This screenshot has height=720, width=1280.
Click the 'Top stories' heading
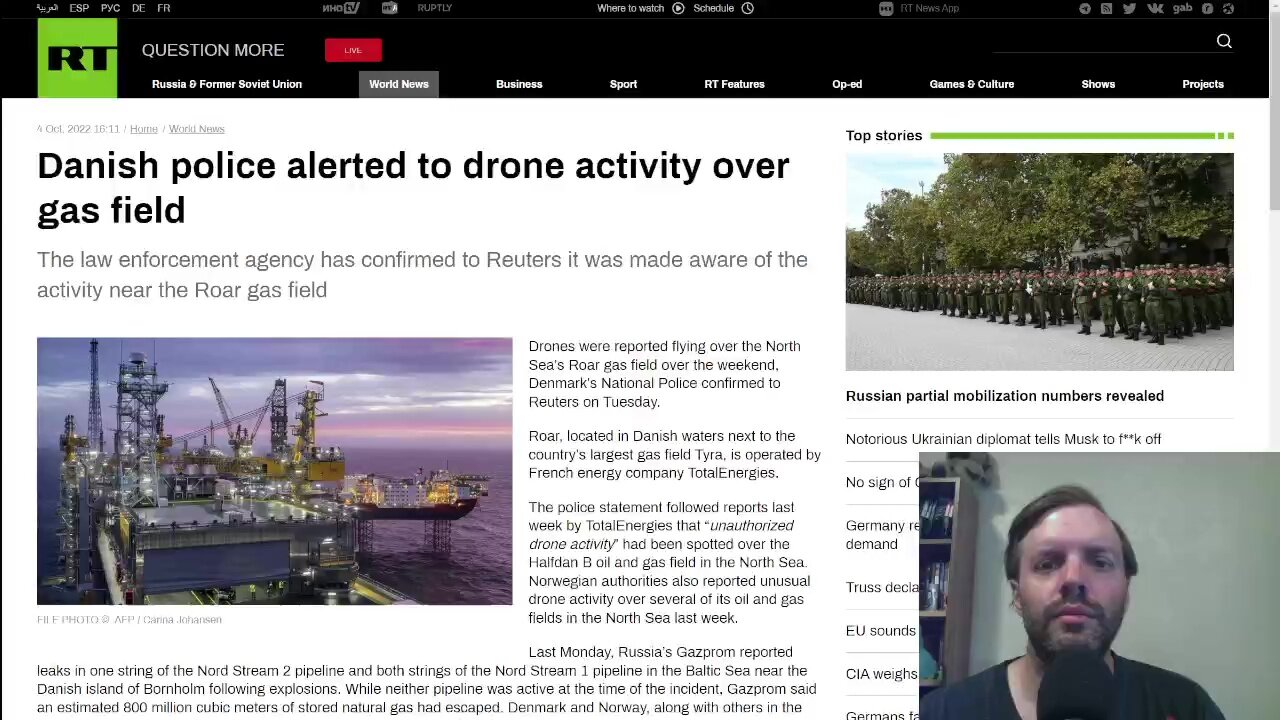click(x=884, y=135)
